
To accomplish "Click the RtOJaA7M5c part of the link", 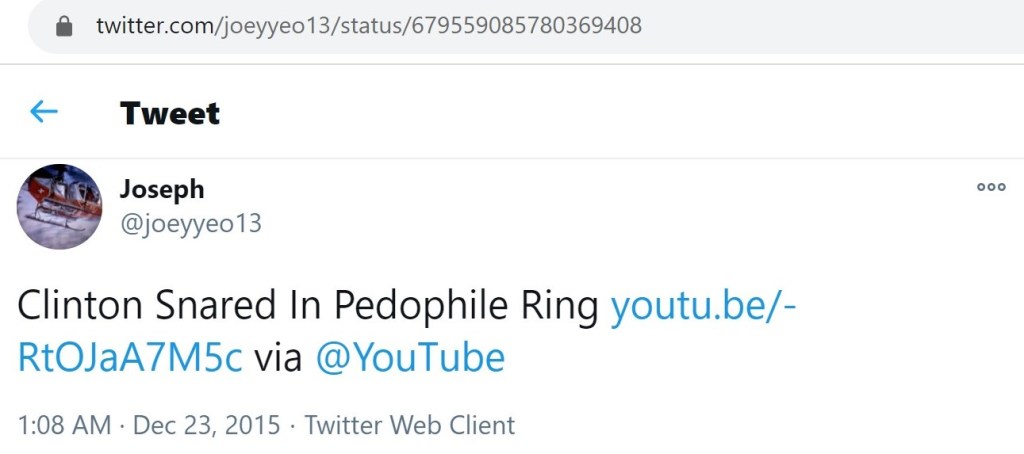I will (x=130, y=357).
